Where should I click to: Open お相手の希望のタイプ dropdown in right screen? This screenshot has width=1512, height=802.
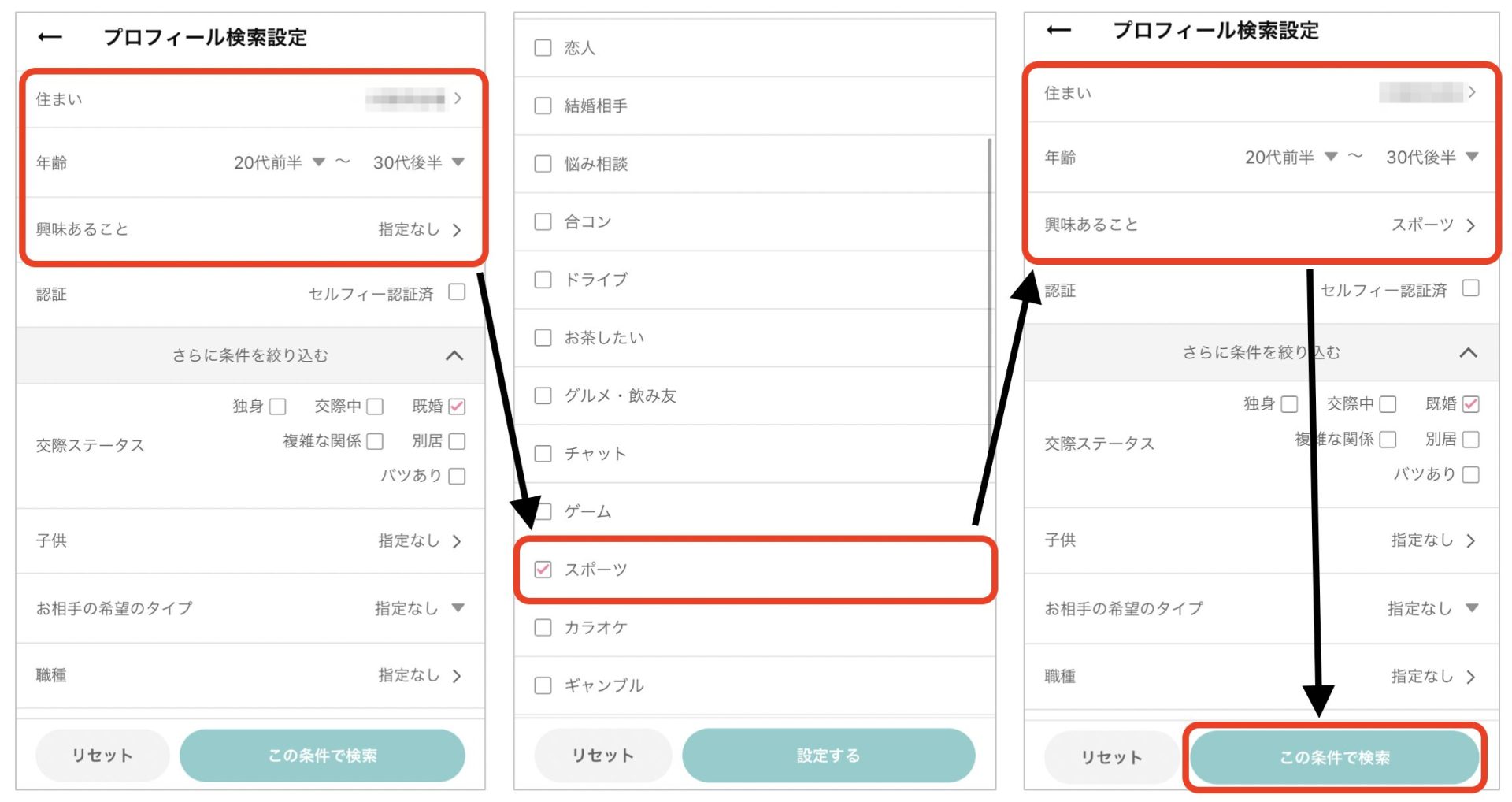[1432, 608]
